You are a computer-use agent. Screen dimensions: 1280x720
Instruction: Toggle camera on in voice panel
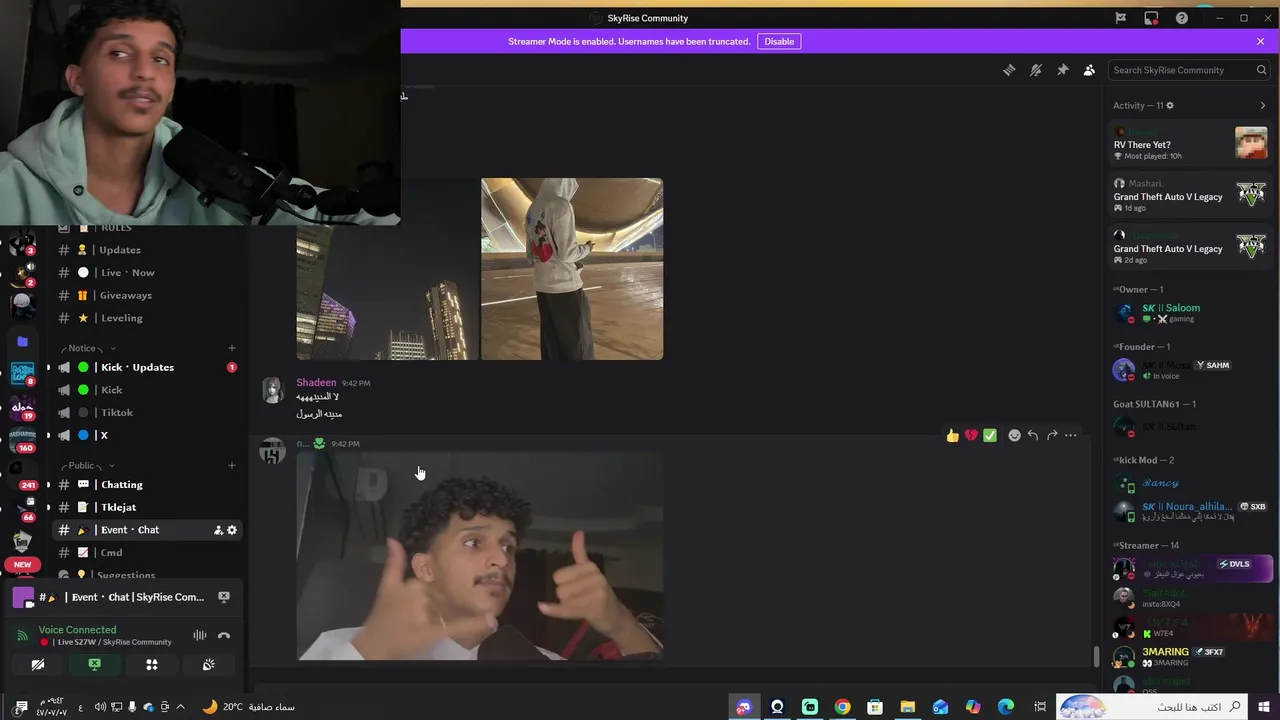pyautogui.click(x=38, y=664)
